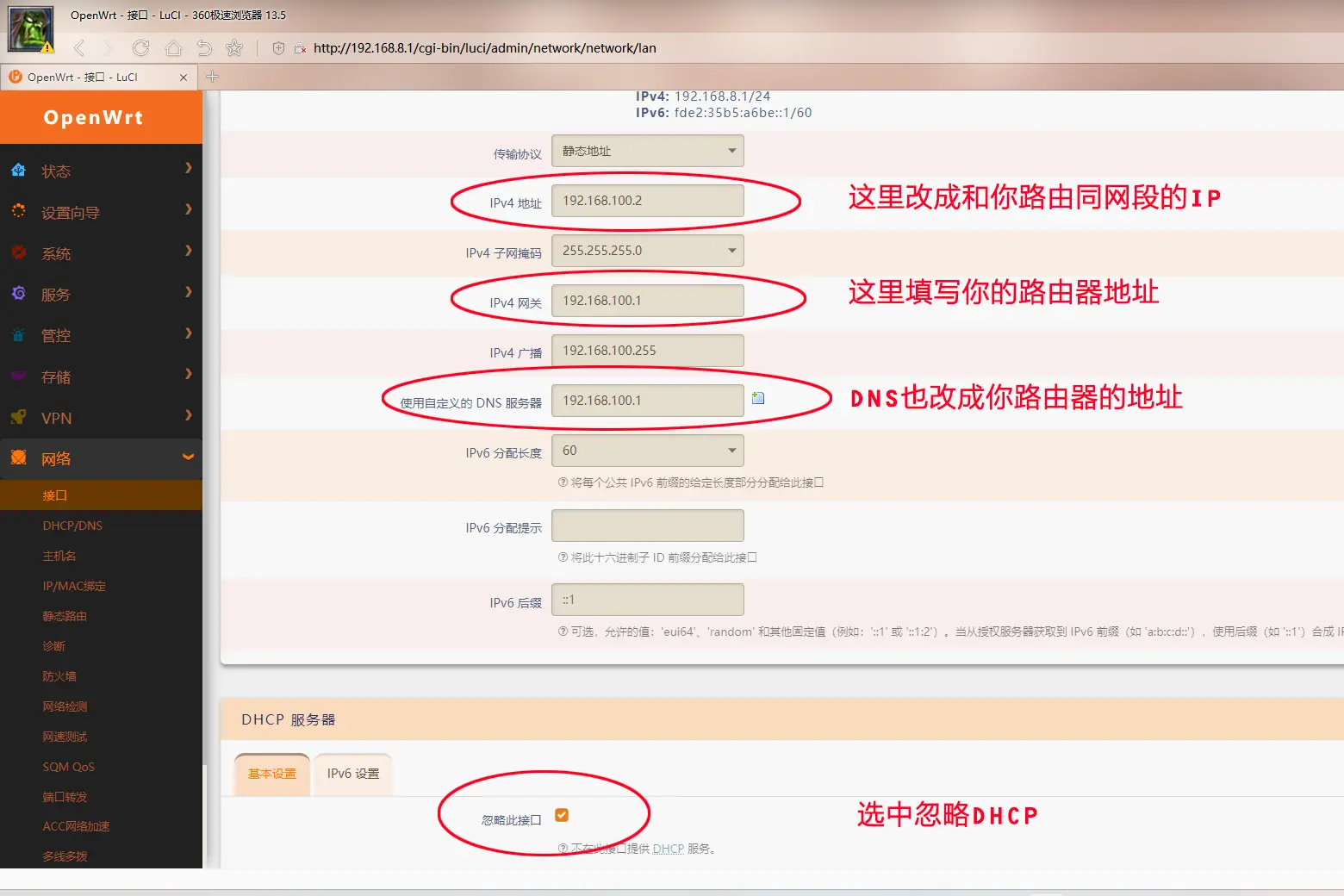Select the 设置向导 wizard icon
1344x896 pixels.
click(19, 212)
